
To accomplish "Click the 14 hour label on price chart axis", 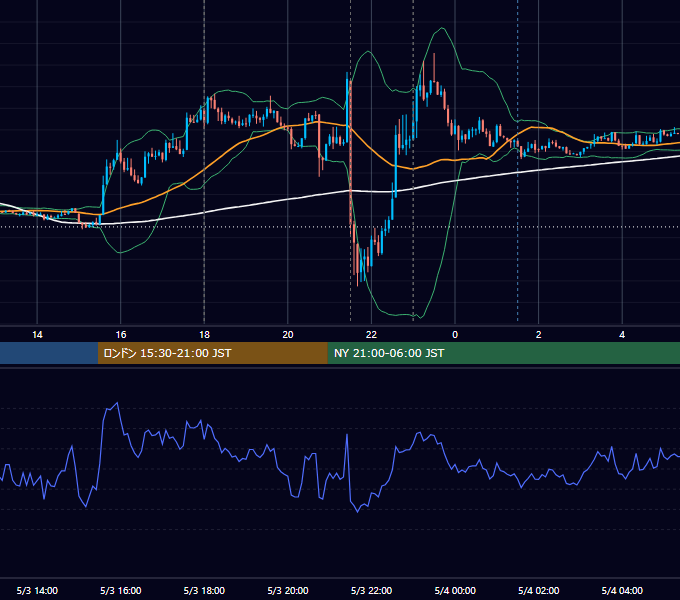I will tap(37, 335).
